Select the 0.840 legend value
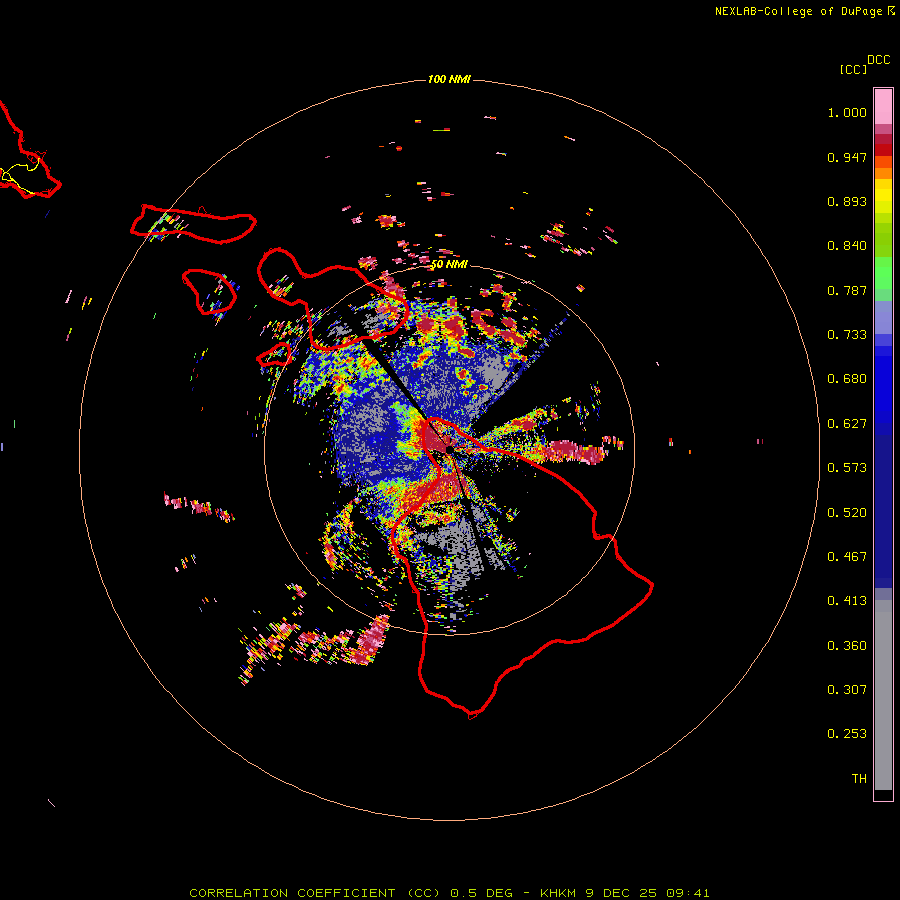This screenshot has width=900, height=900. pyautogui.click(x=847, y=246)
